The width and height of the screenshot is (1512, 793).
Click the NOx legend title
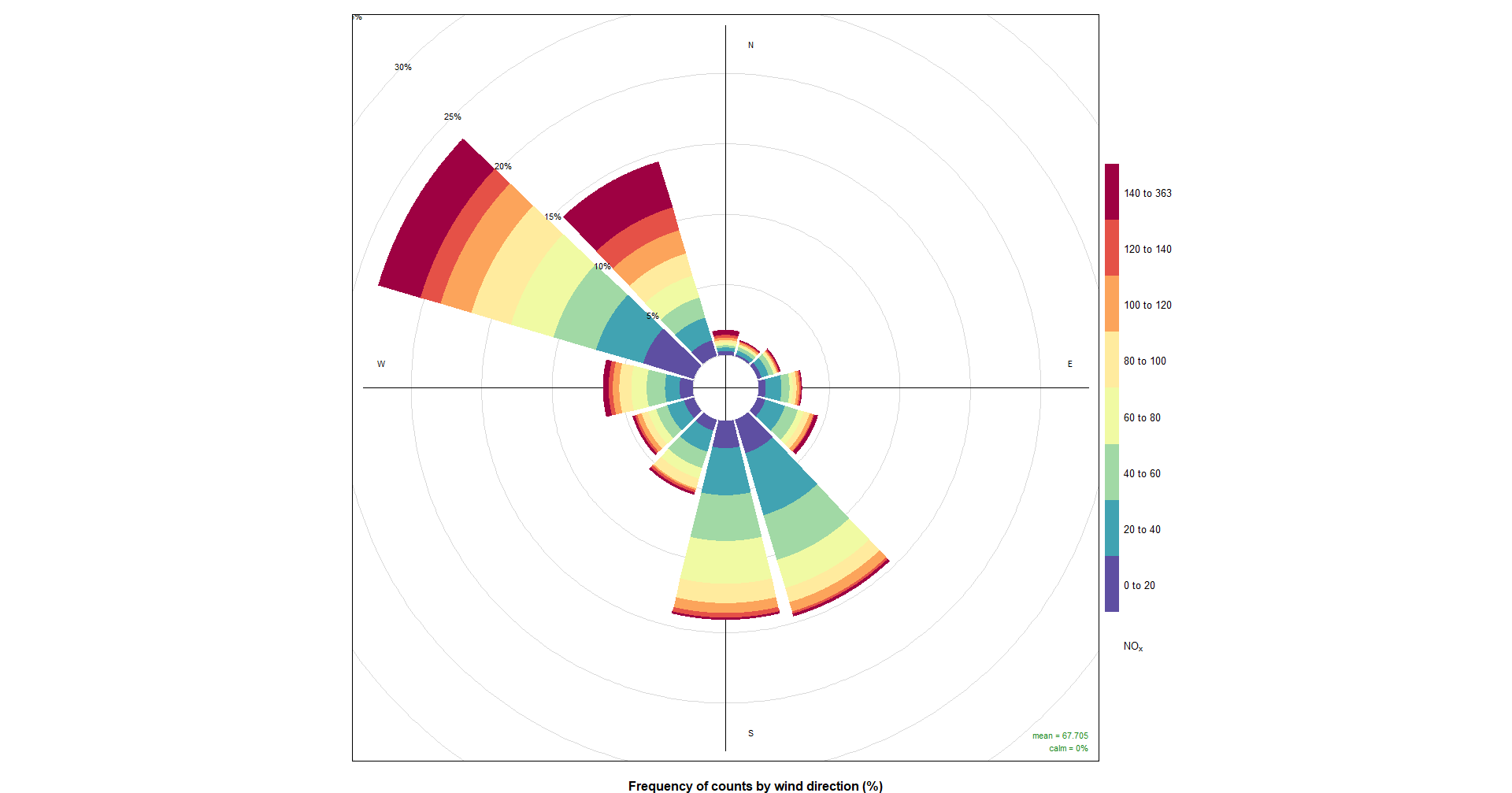click(1132, 647)
